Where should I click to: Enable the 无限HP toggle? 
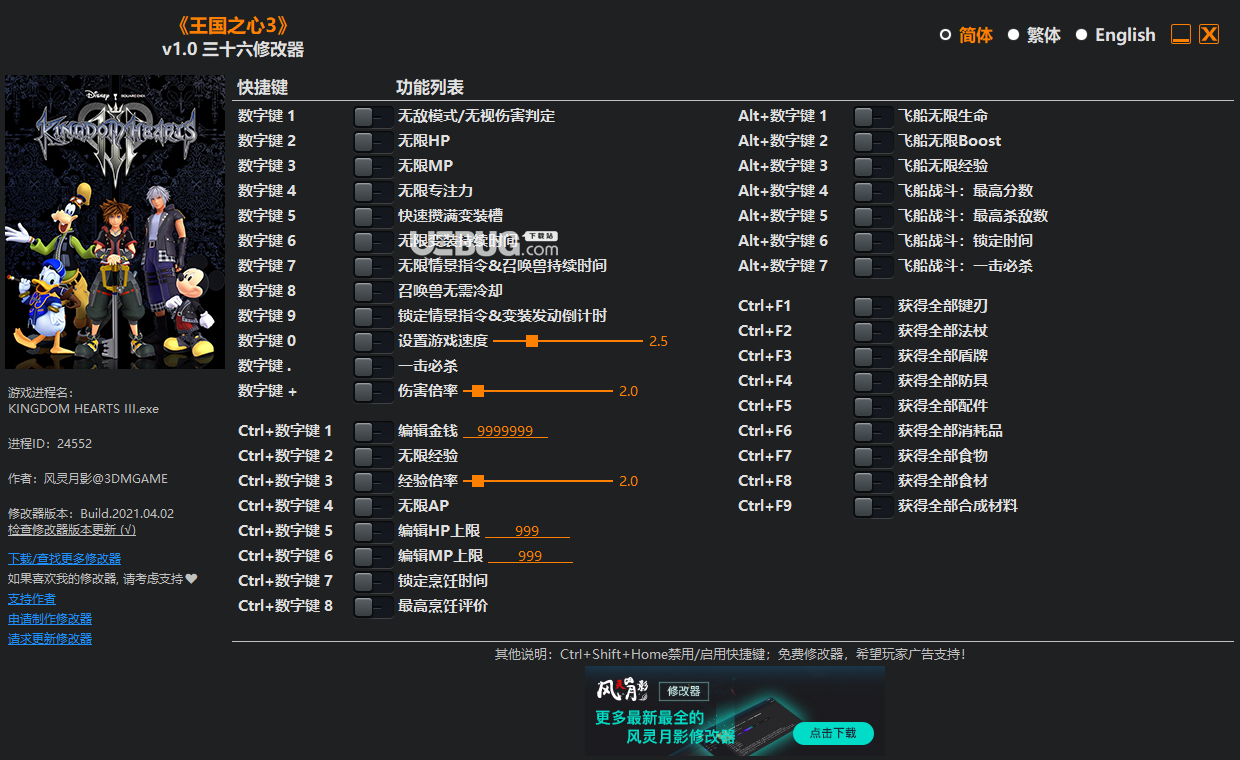[374, 141]
